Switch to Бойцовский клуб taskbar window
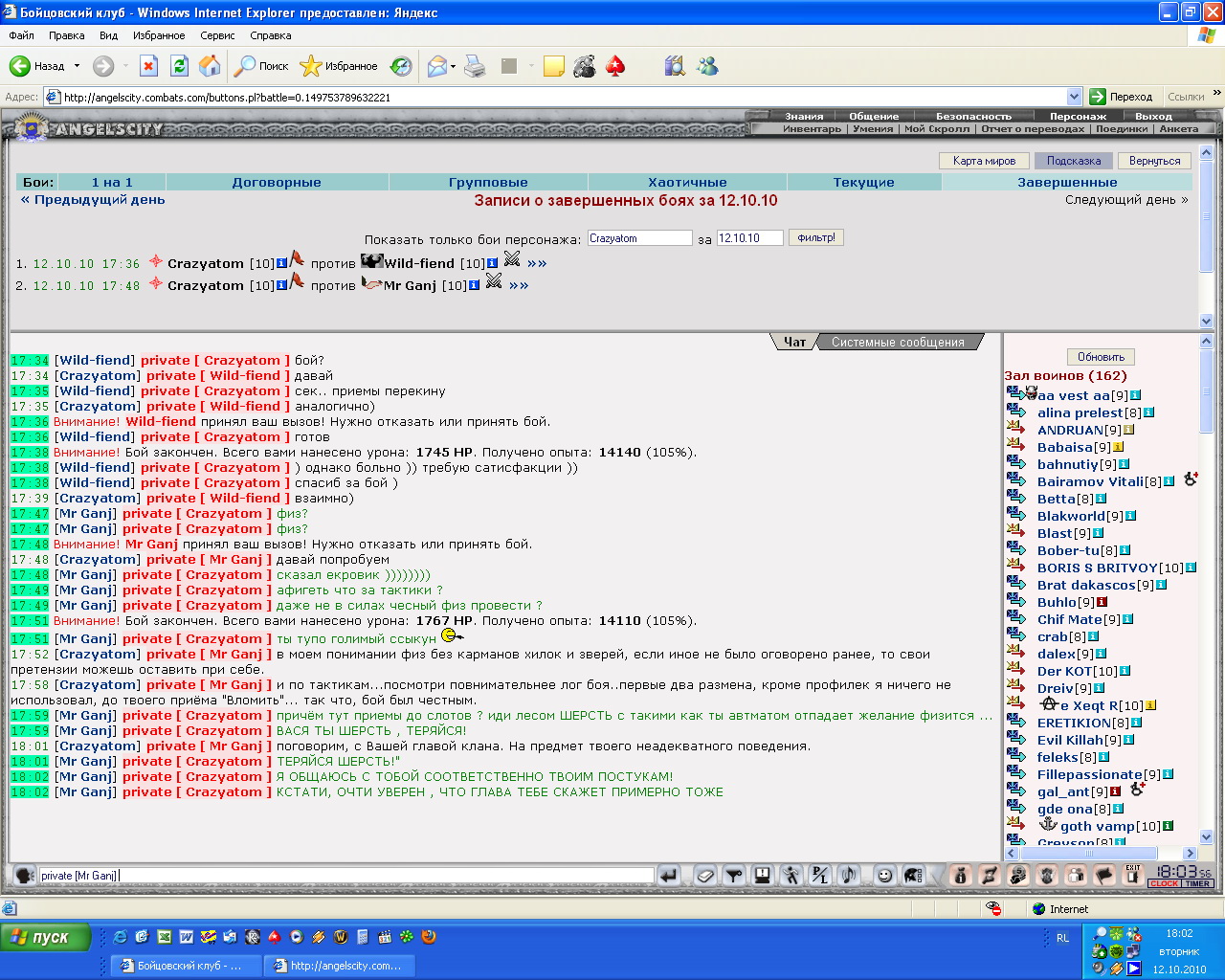 [185, 966]
